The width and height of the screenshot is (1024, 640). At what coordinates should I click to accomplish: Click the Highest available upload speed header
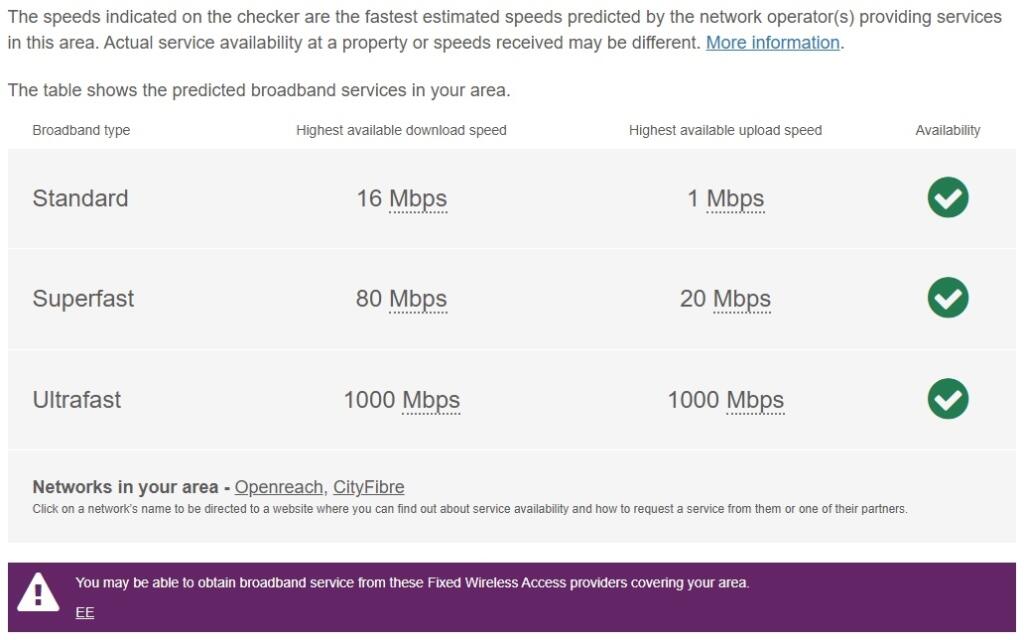pos(725,130)
